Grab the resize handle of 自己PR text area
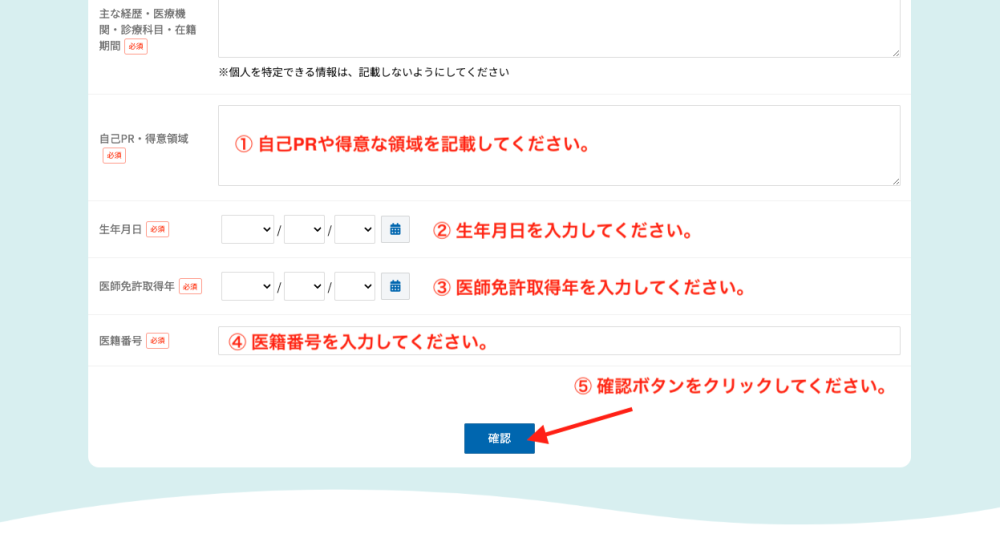The image size is (1000, 554). pyautogui.click(x=895, y=181)
